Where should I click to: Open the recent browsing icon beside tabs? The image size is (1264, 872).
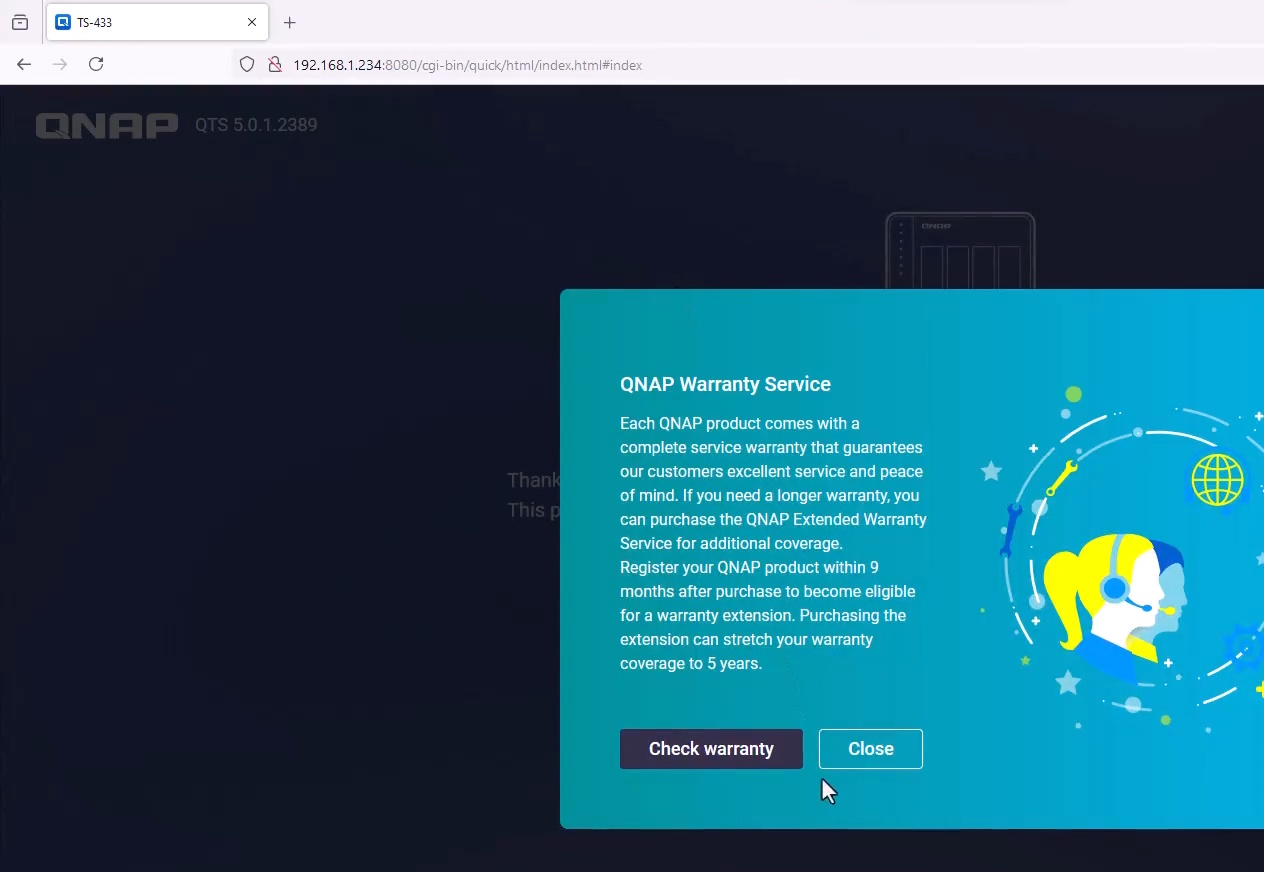pyautogui.click(x=20, y=22)
